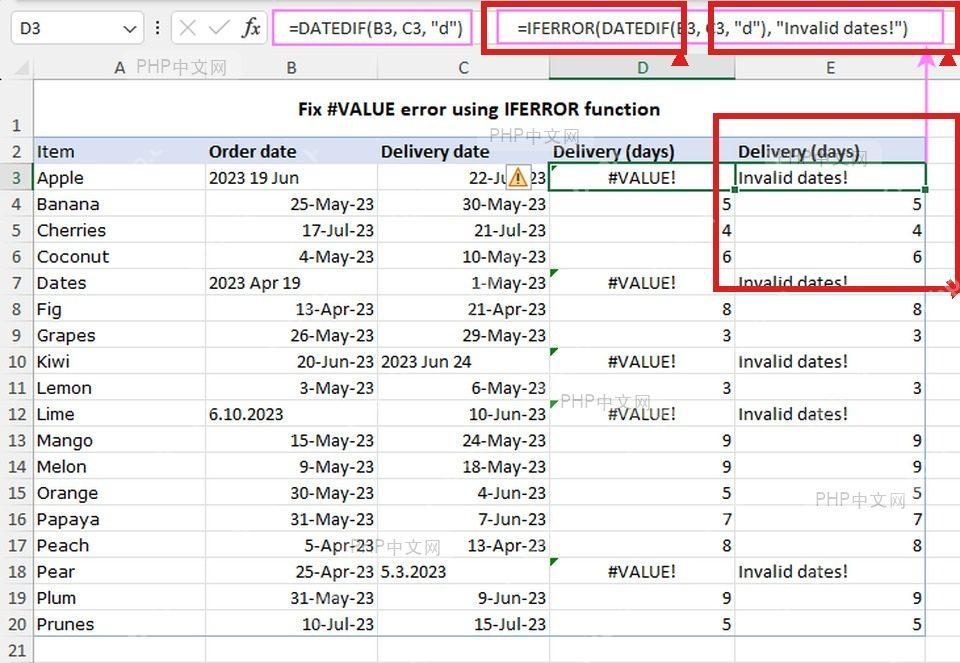Image resolution: width=960 pixels, height=663 pixels.
Task: Click the Enter checkmark formula icon
Action: point(219,28)
